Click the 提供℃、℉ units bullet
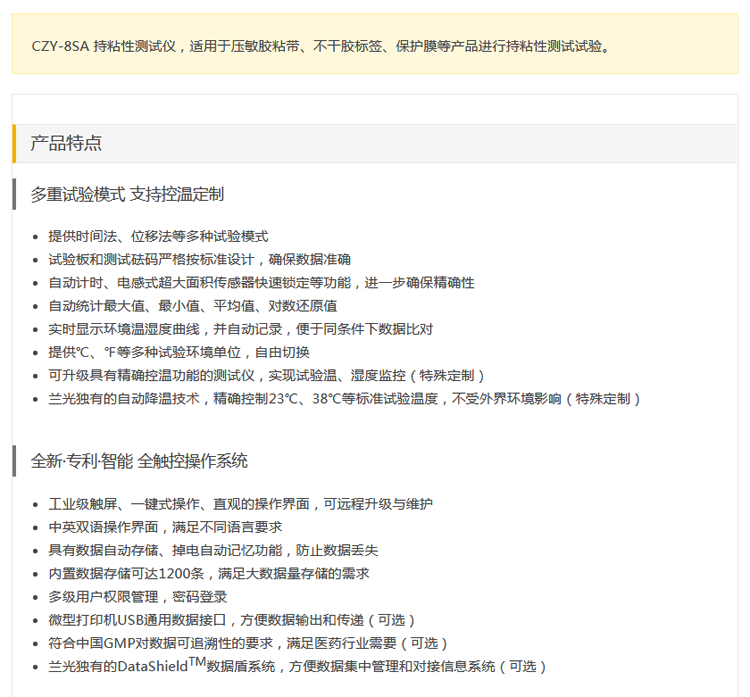The width and height of the screenshot is (750, 697). point(178,352)
